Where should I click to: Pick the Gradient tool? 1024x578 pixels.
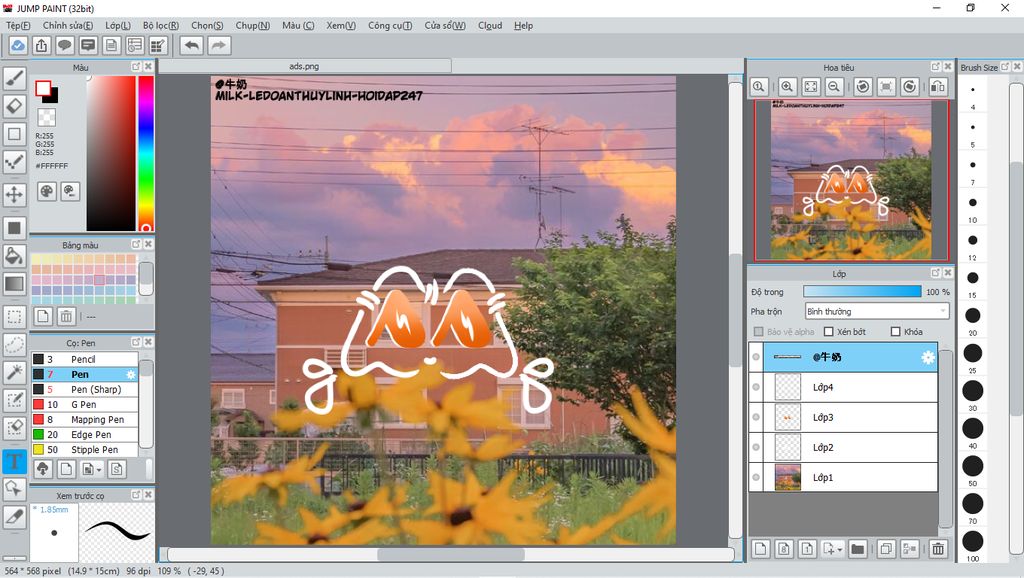click(x=14, y=283)
